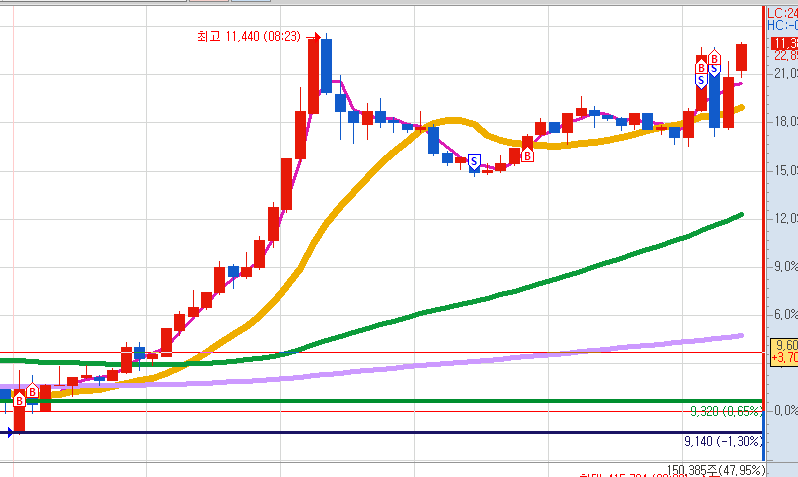The height and width of the screenshot is (477, 798).
Task: Click the 9,140 (-1,30%) navy price label
Action: [723, 441]
